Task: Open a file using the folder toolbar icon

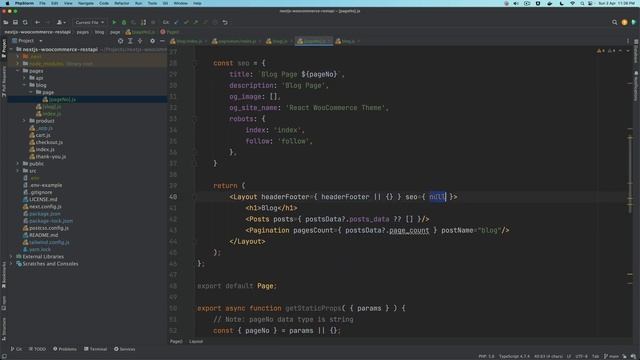Action: coord(6,22)
